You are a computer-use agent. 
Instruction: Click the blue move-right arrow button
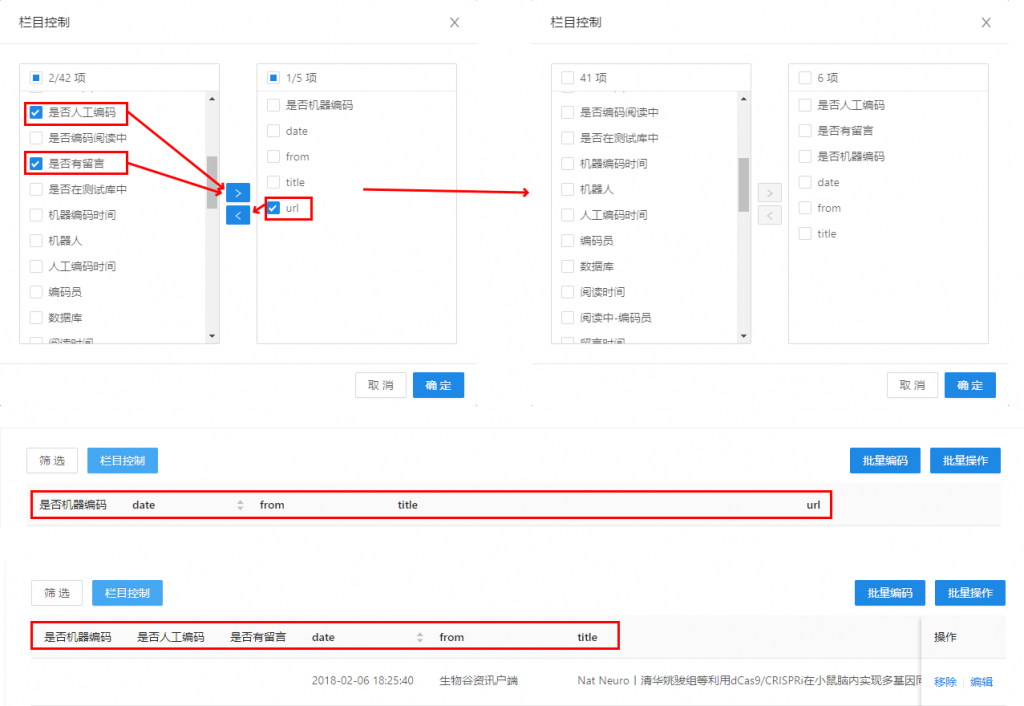(x=238, y=193)
